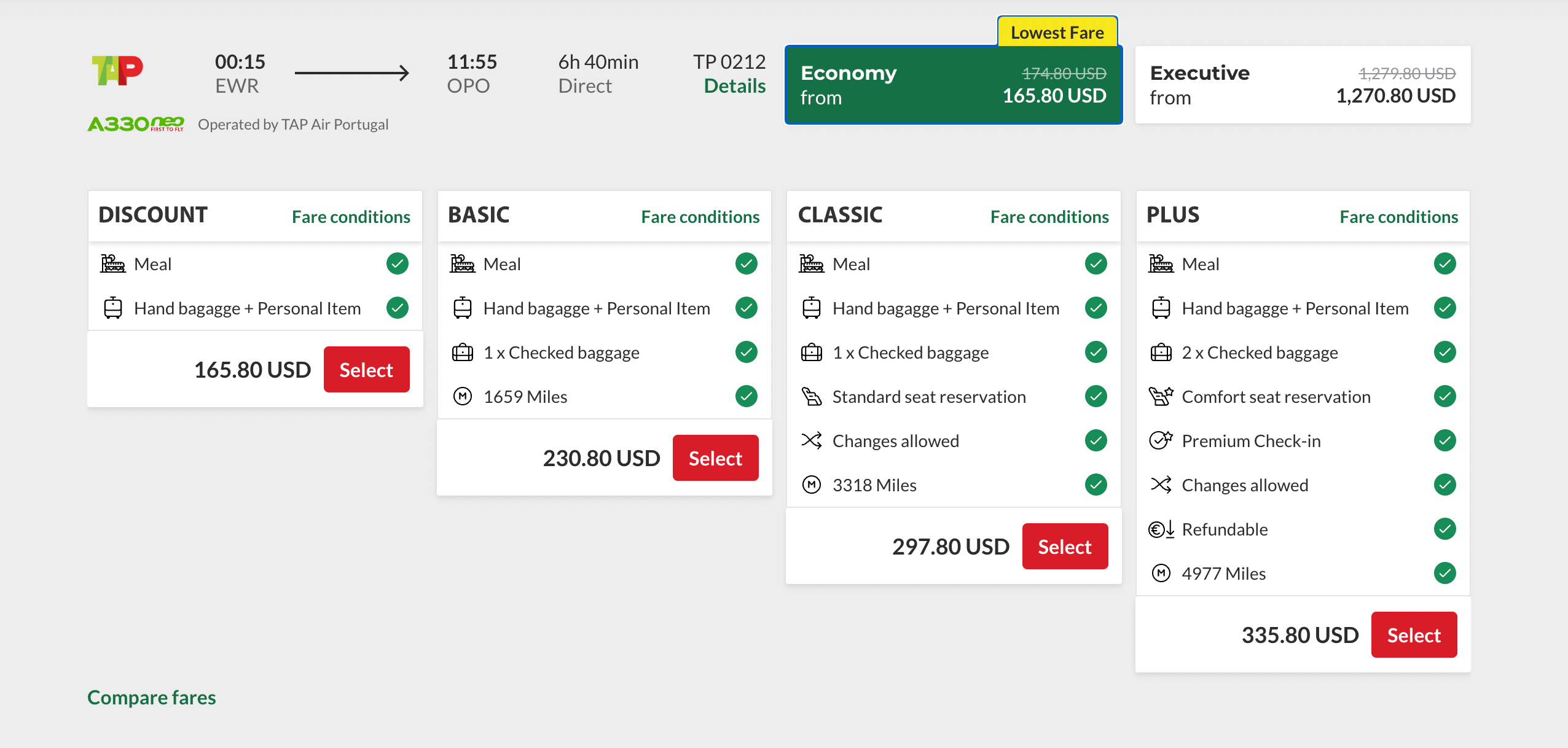This screenshot has height=748, width=1568.
Task: Open the flight Details link for TP 0212
Action: (x=734, y=86)
